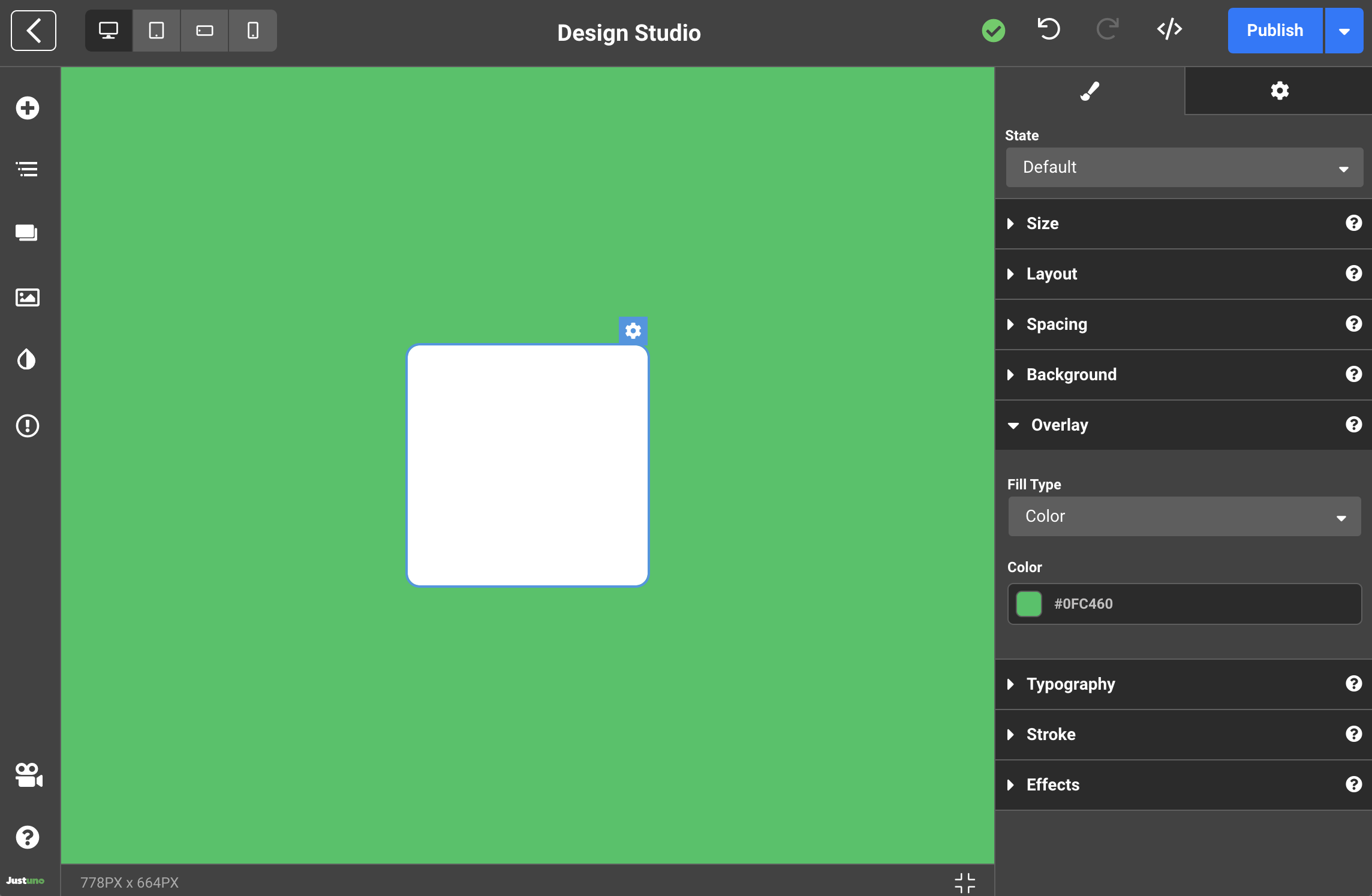This screenshot has height=896, width=1372.
Task: Open the layers list icon in sidebar
Action: [x=28, y=169]
